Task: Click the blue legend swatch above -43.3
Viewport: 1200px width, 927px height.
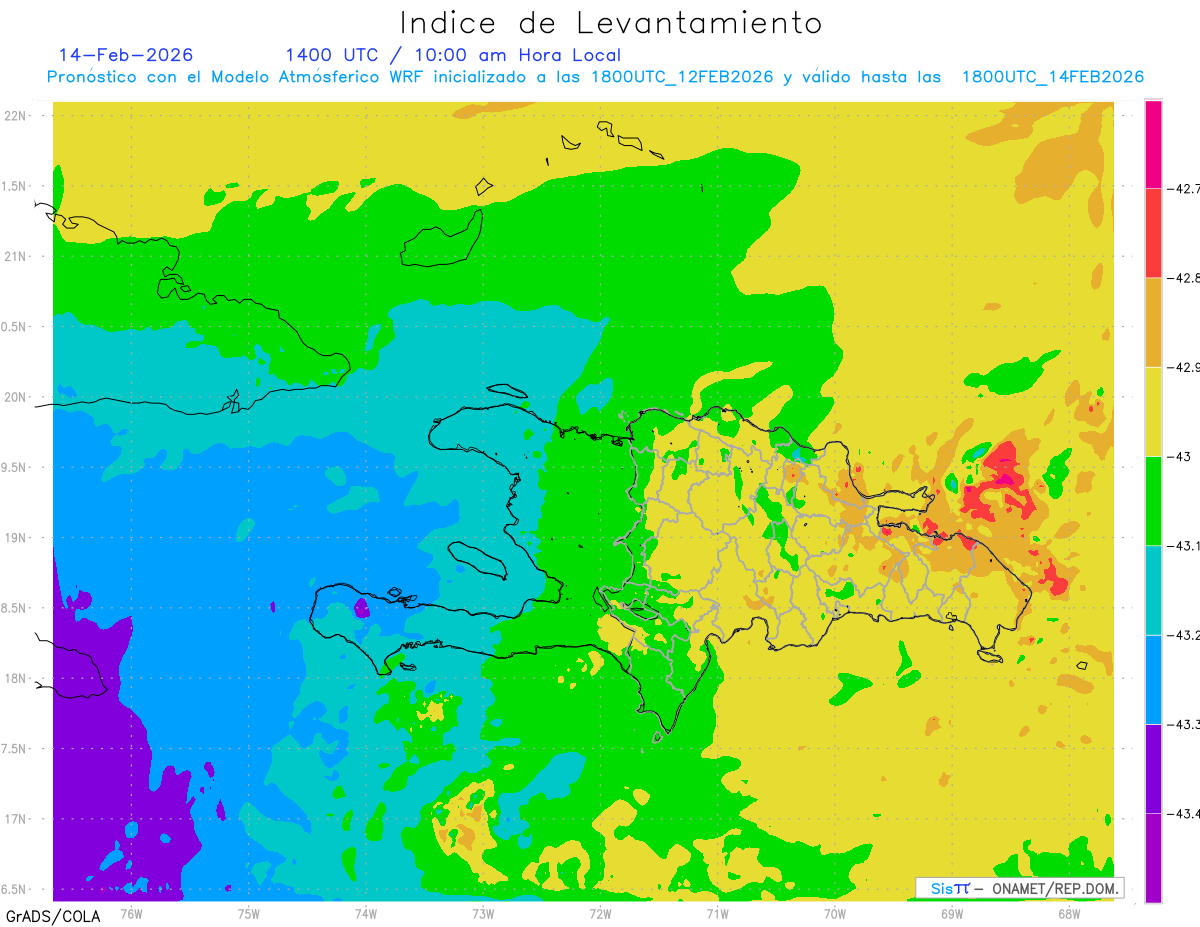Action: click(1153, 679)
